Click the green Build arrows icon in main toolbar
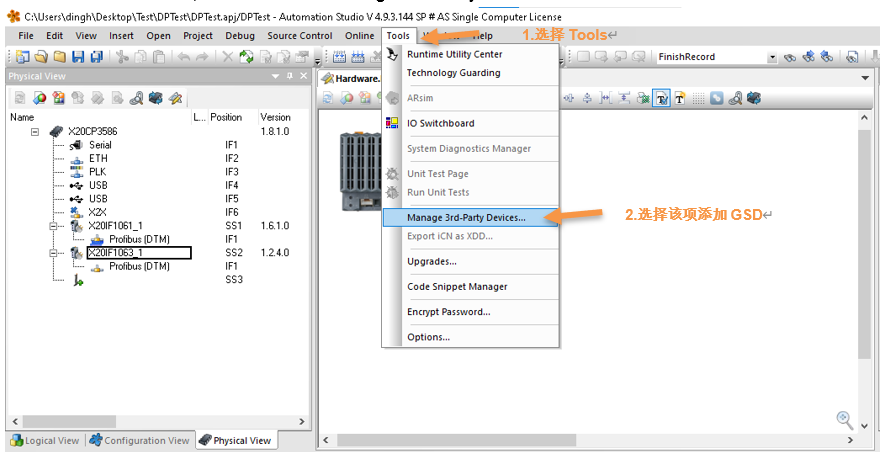The image size is (880, 452). coord(246,57)
